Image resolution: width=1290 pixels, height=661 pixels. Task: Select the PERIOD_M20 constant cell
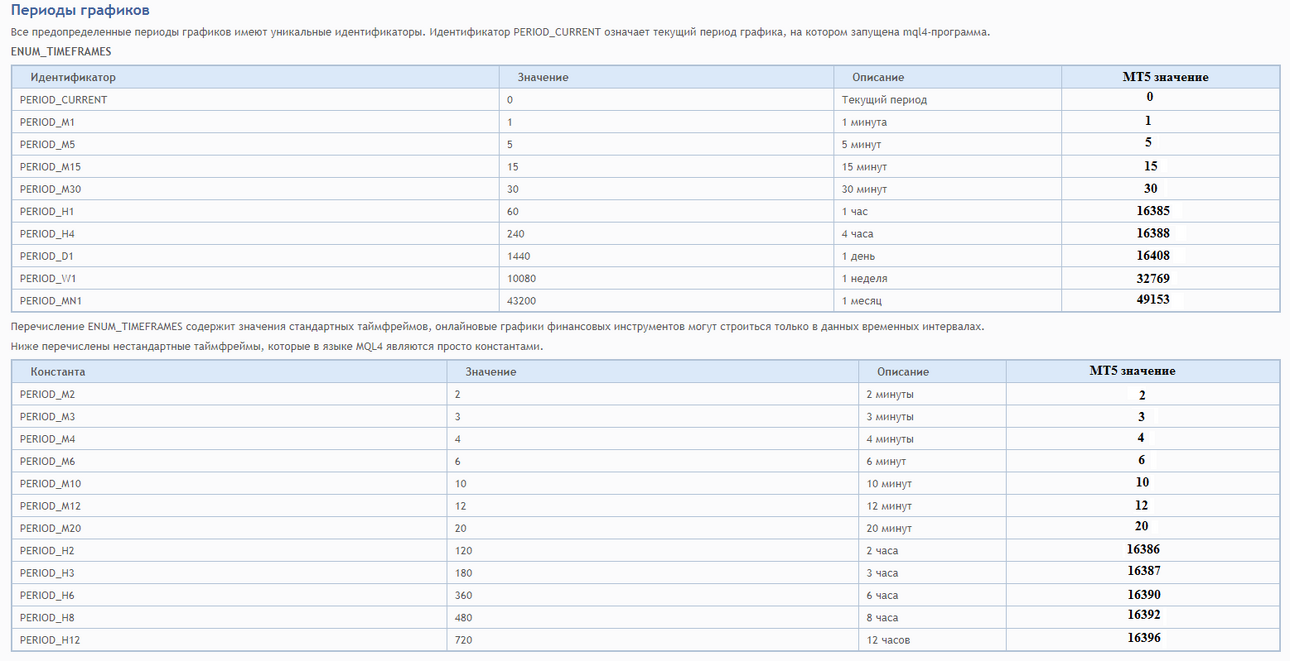click(x=229, y=528)
